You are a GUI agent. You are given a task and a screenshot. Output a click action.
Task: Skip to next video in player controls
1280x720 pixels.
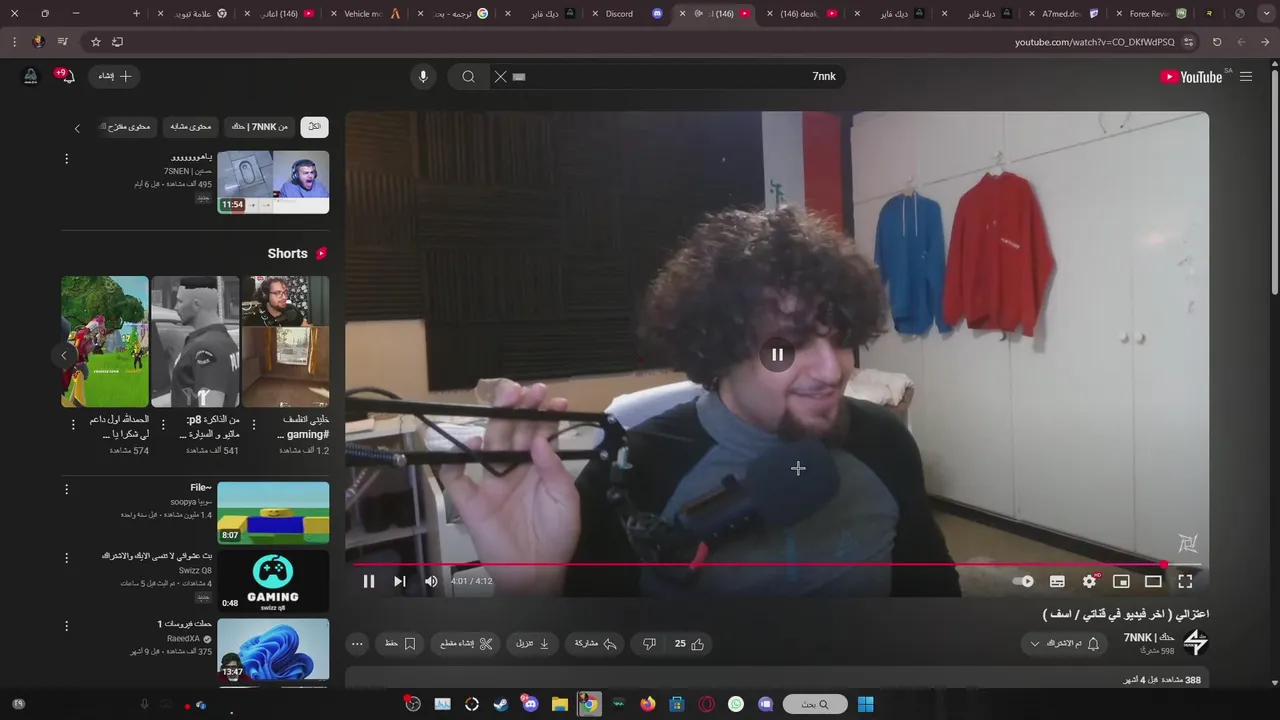pyautogui.click(x=400, y=581)
